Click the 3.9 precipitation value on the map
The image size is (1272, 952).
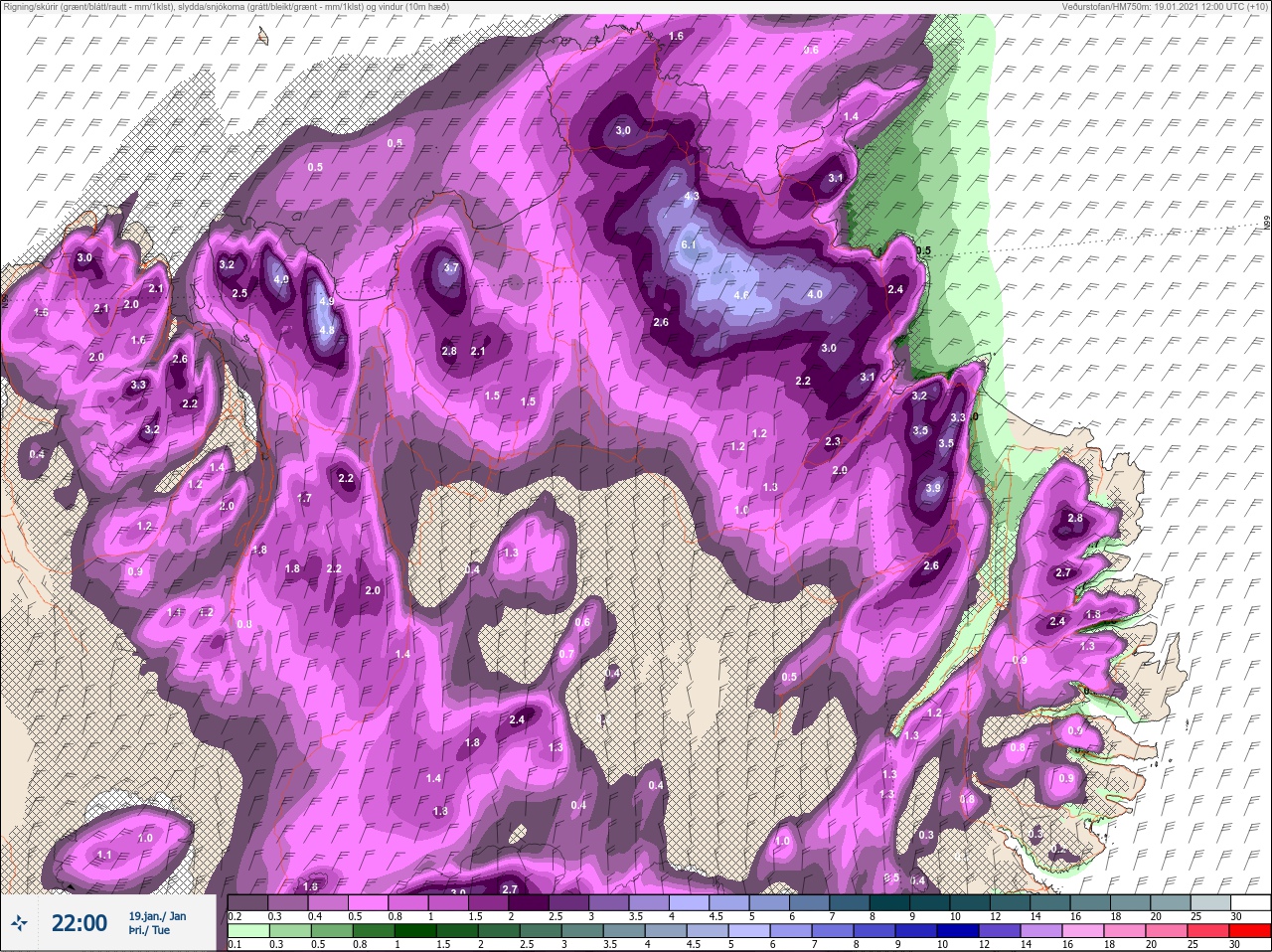(932, 488)
